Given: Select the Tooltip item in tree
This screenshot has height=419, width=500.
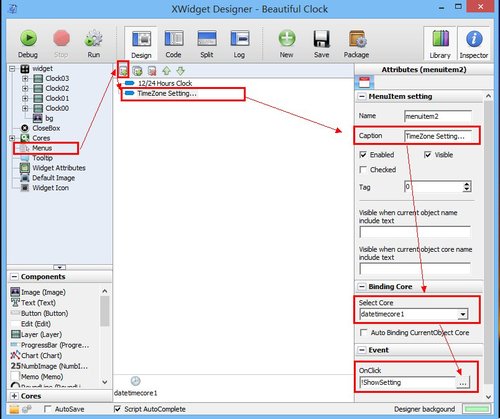Looking at the screenshot, I should point(42,158).
